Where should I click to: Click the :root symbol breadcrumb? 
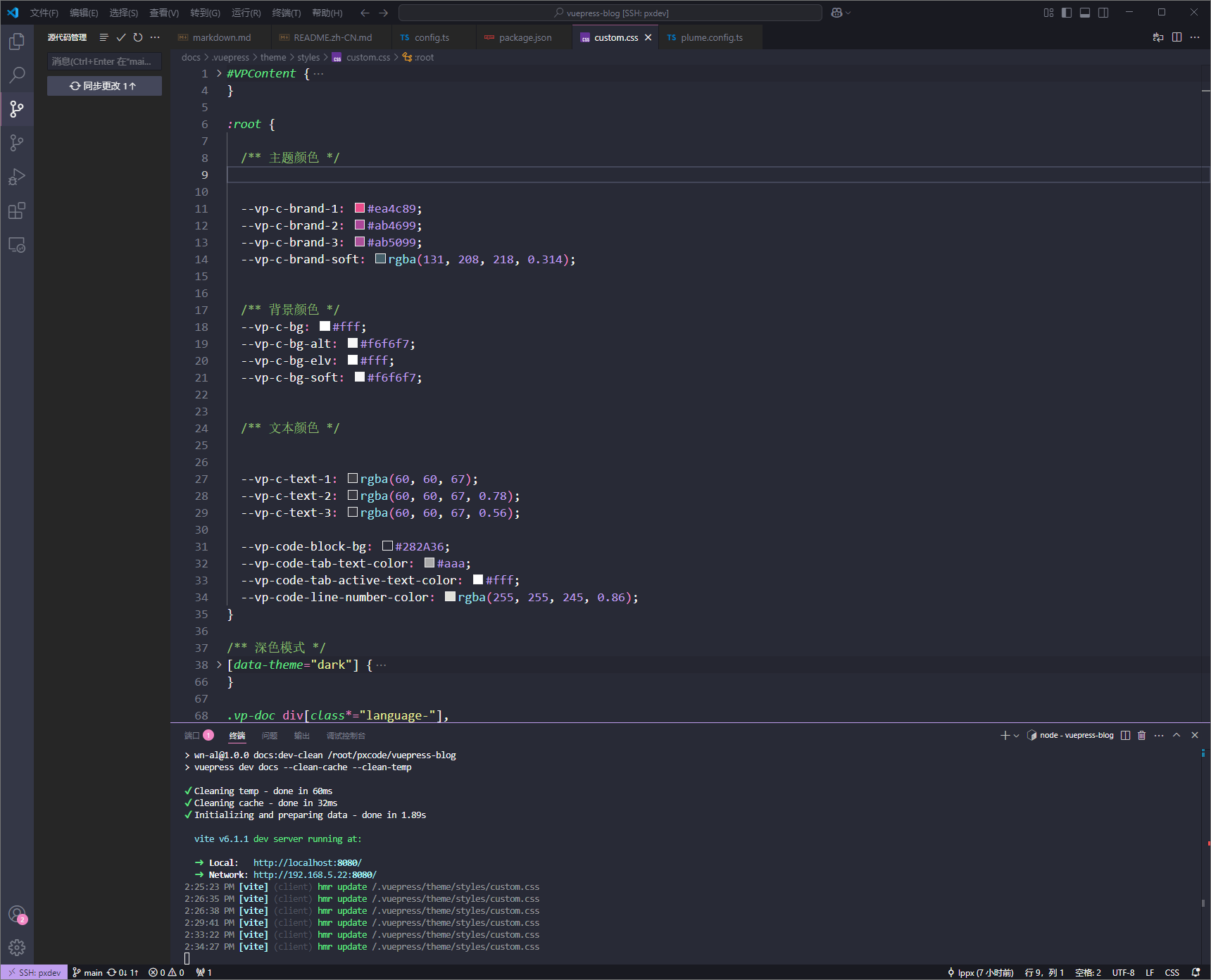click(418, 57)
